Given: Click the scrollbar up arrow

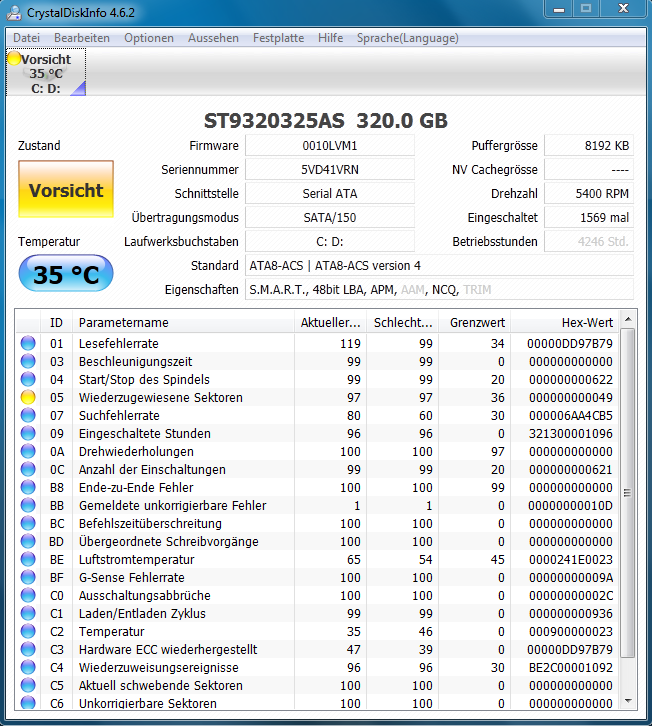Looking at the screenshot, I should pos(628,319).
